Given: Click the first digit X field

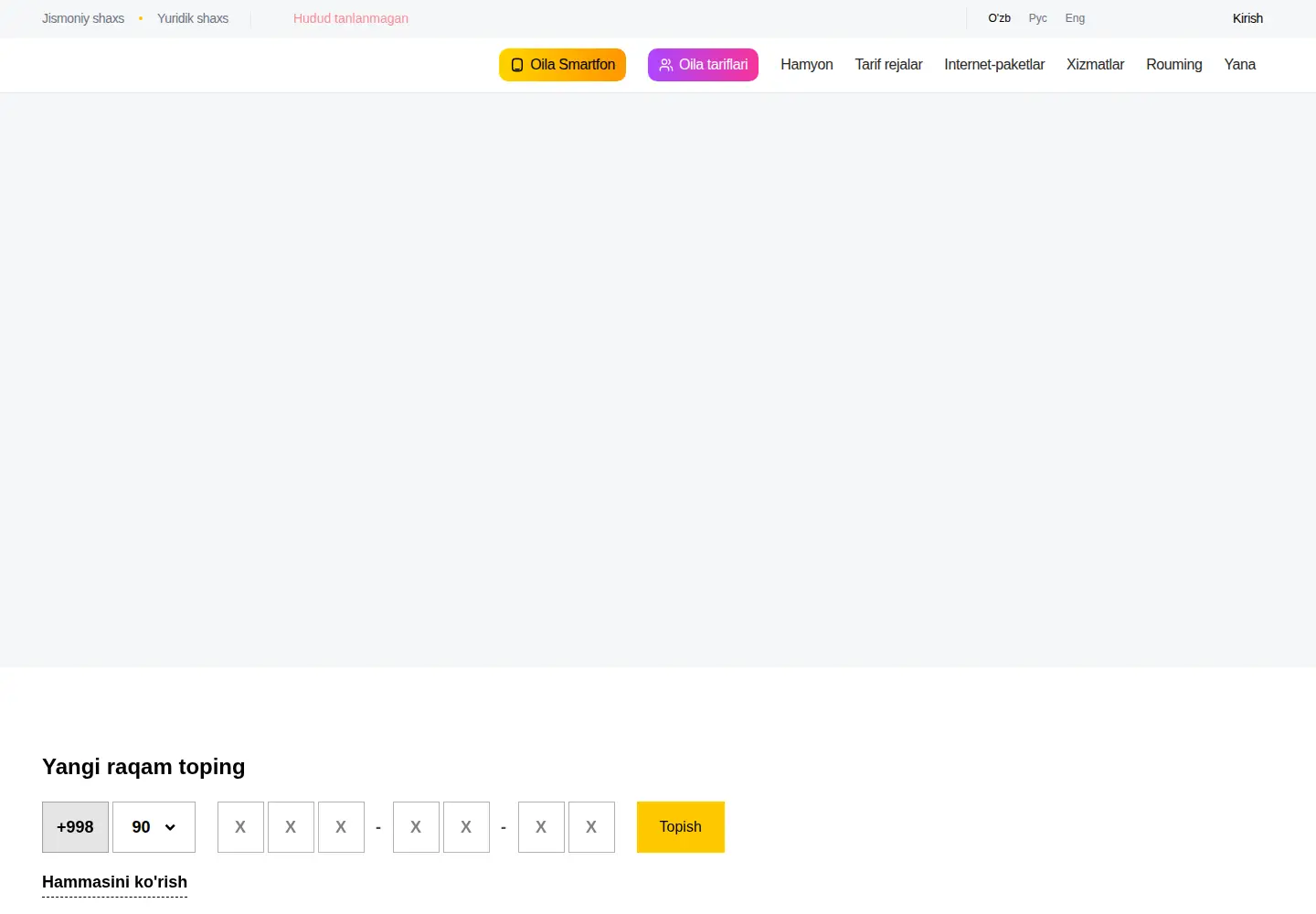Looking at the screenshot, I should [240, 827].
